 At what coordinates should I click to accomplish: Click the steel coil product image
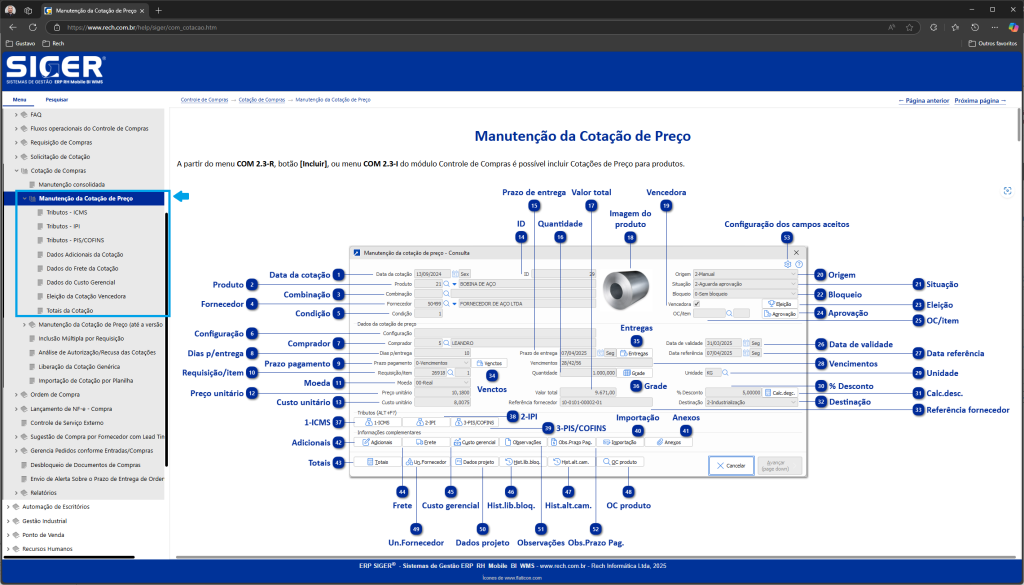tap(626, 289)
